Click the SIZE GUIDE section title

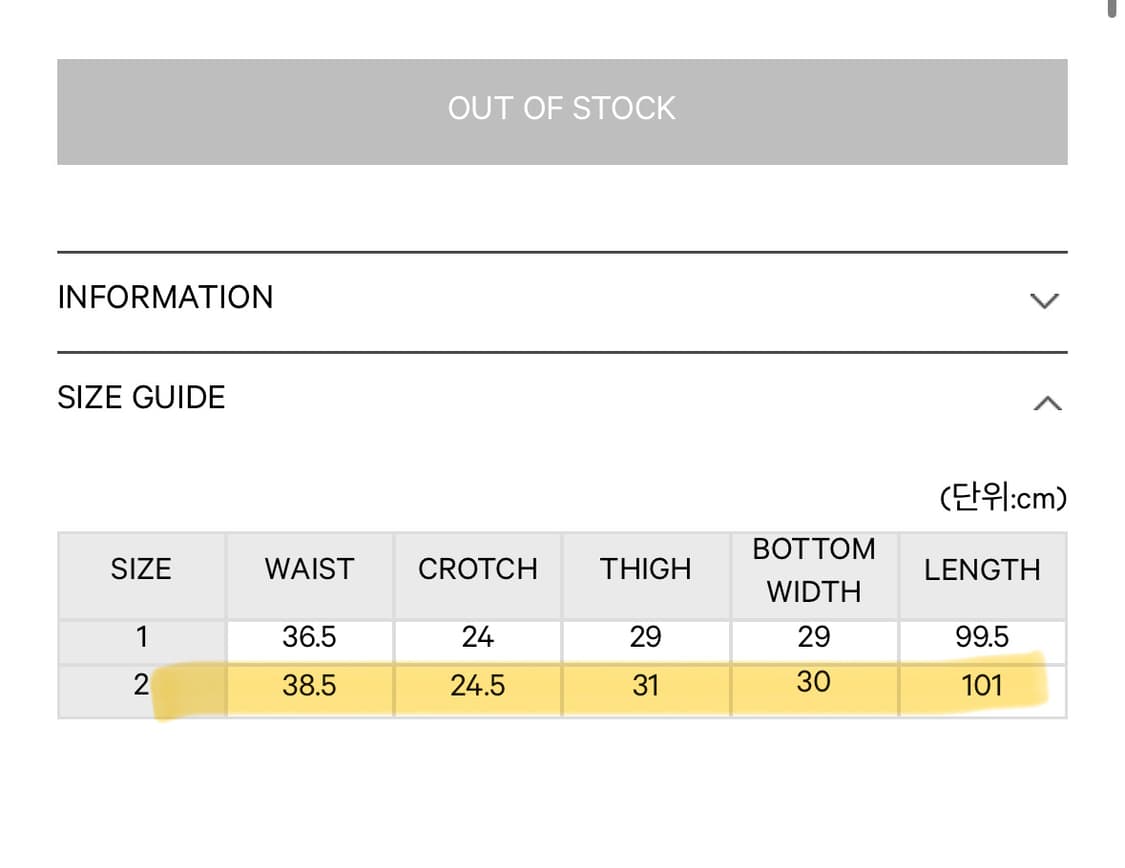tap(141, 398)
